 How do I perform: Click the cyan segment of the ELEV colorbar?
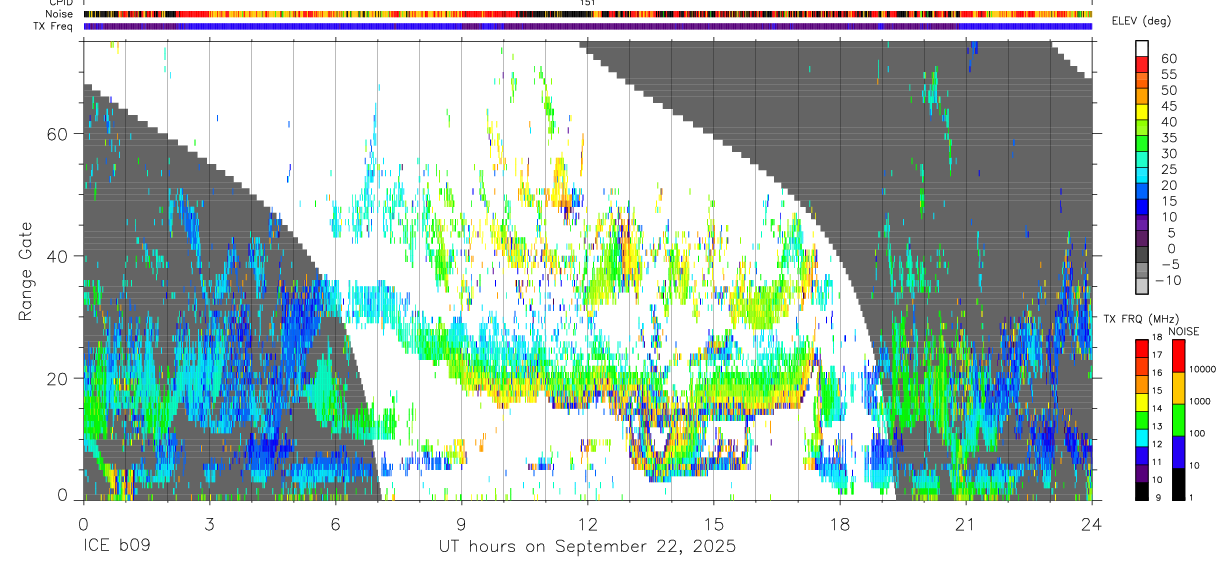click(1142, 177)
